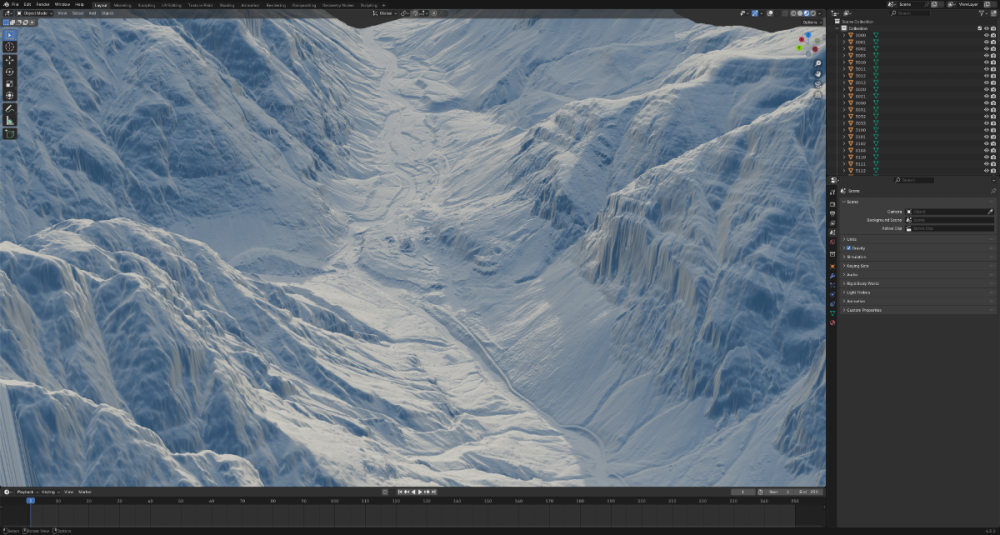The height and width of the screenshot is (535, 1000).
Task: Toggle camera view in viewport
Action: (818, 85)
